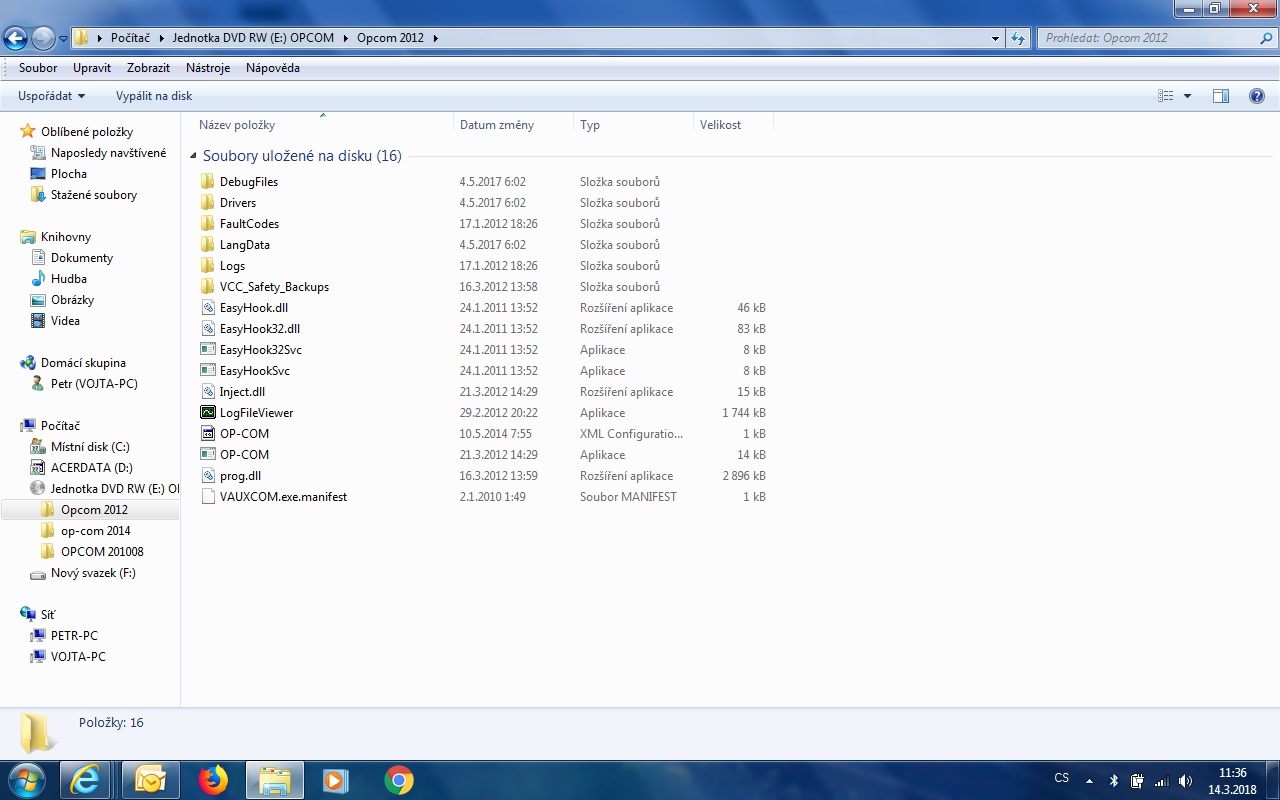Select op-com 2014 folder in sidebar

tap(95, 531)
